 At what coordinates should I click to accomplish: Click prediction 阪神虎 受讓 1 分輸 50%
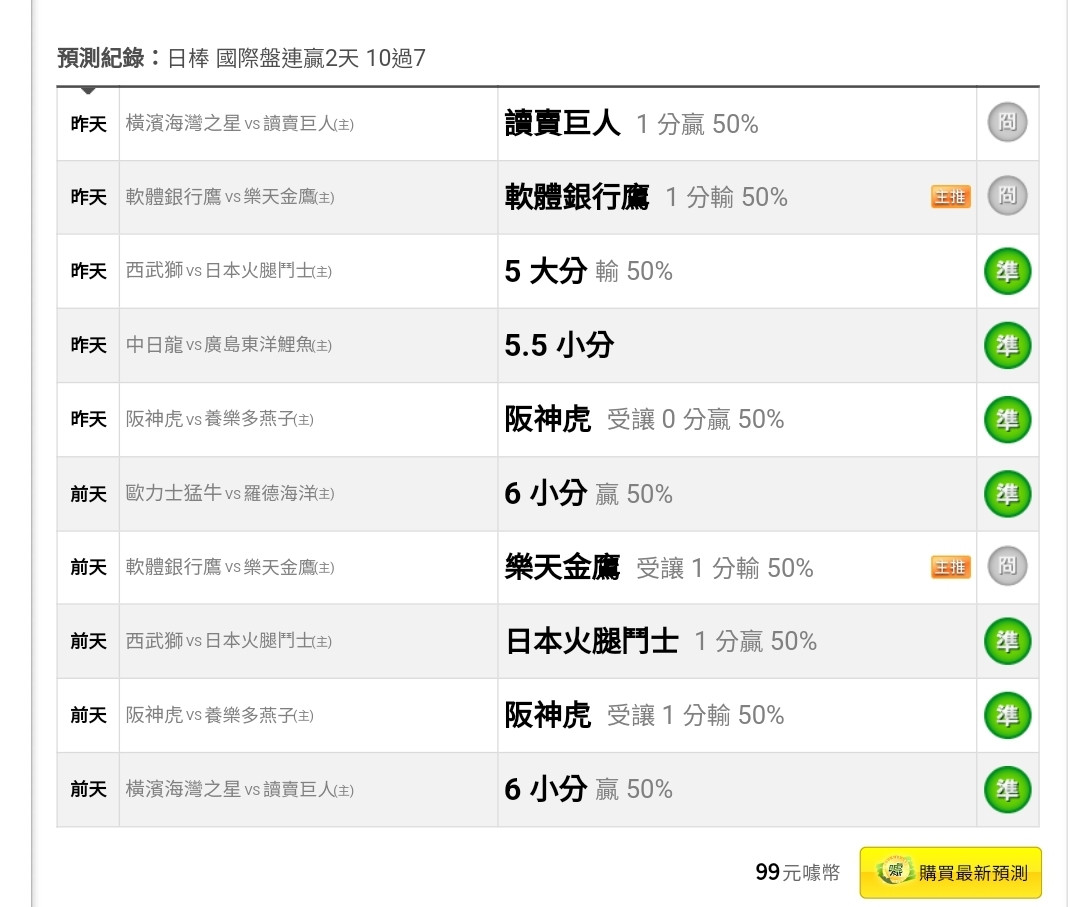644,715
